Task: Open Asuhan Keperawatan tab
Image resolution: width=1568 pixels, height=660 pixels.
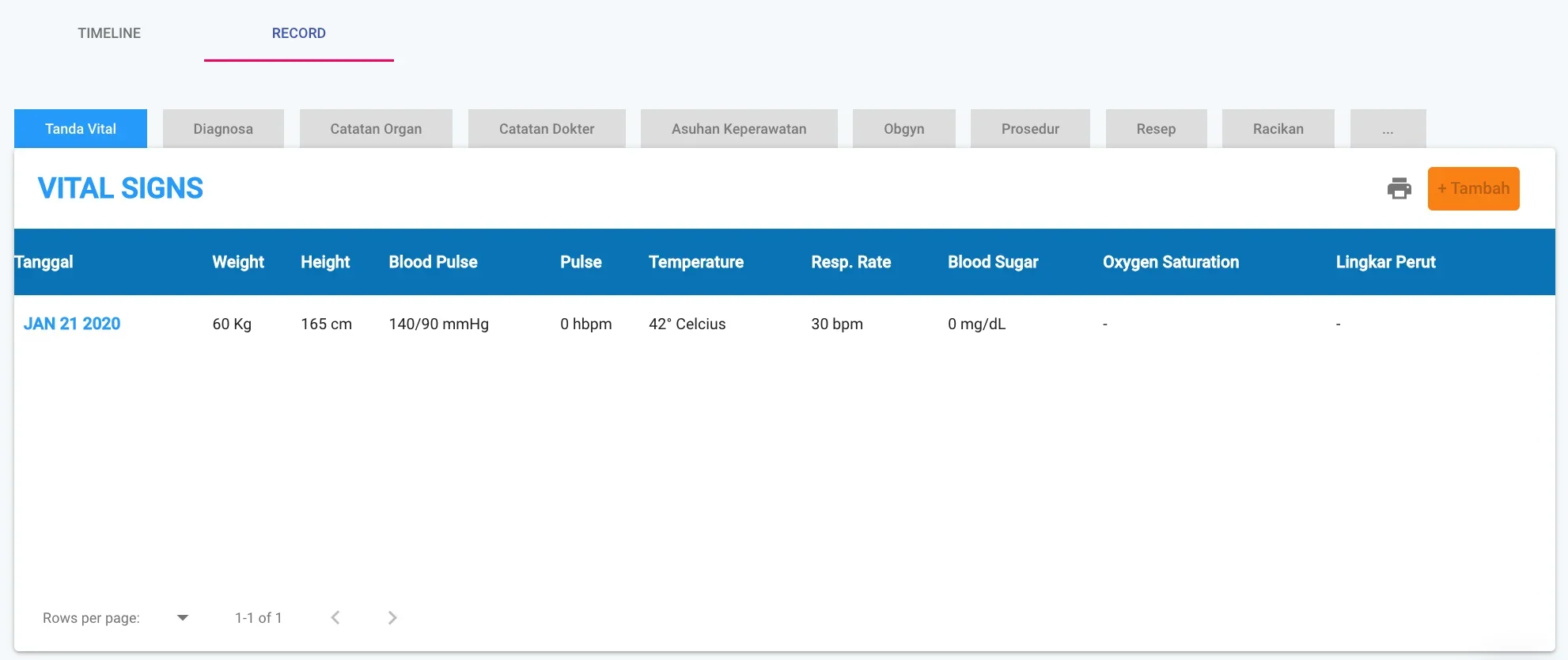Action: (x=739, y=128)
